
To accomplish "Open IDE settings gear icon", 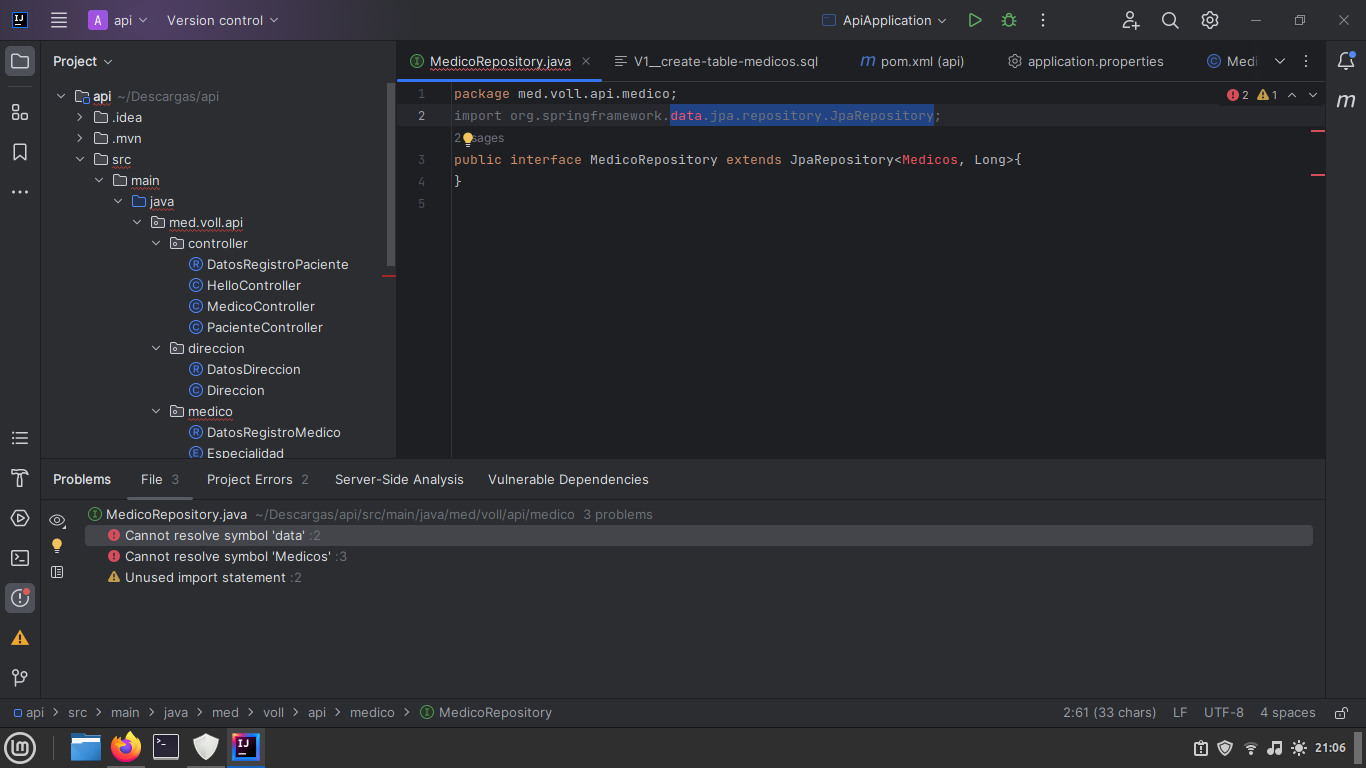I will 1210,20.
